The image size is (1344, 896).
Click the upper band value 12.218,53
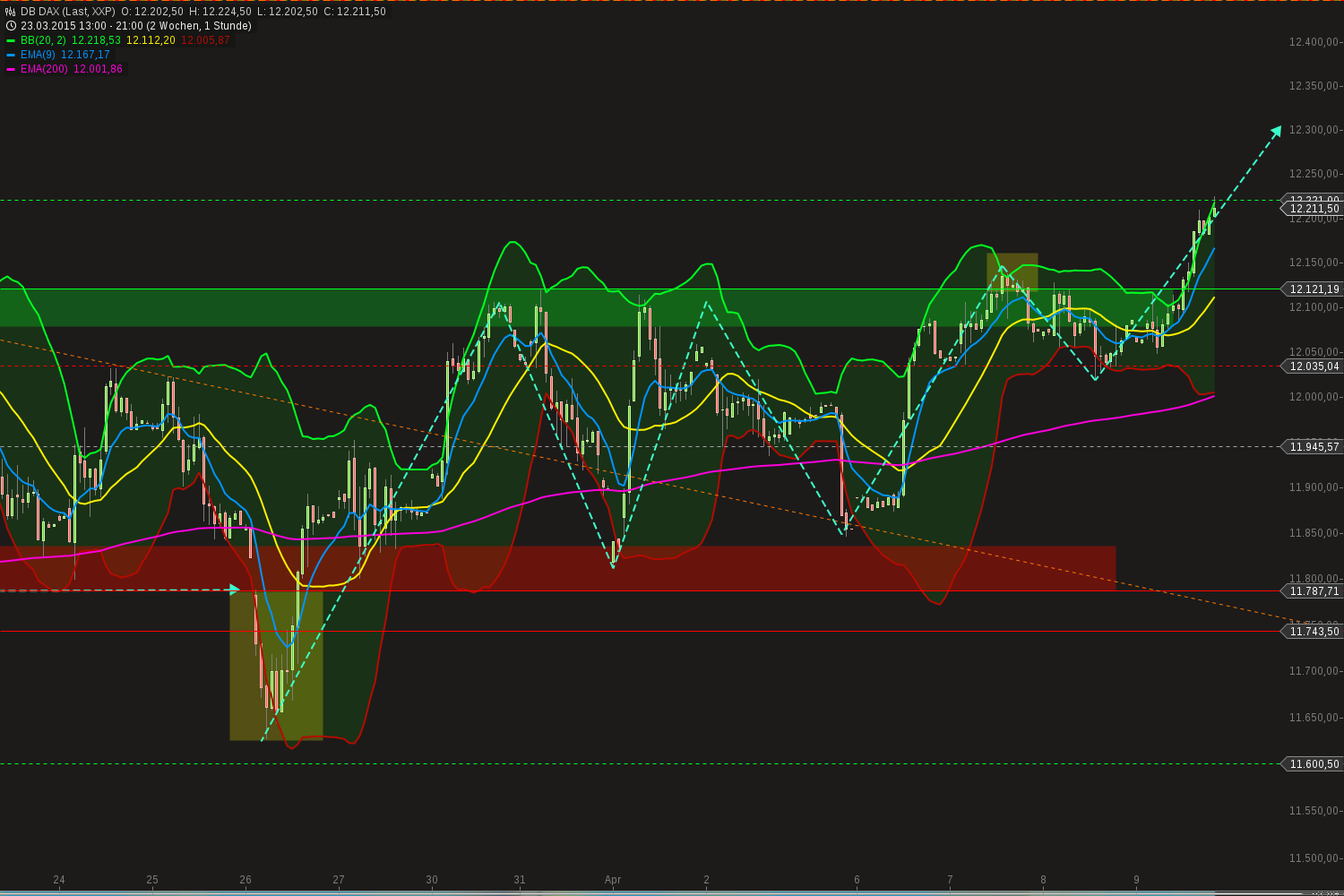point(96,40)
